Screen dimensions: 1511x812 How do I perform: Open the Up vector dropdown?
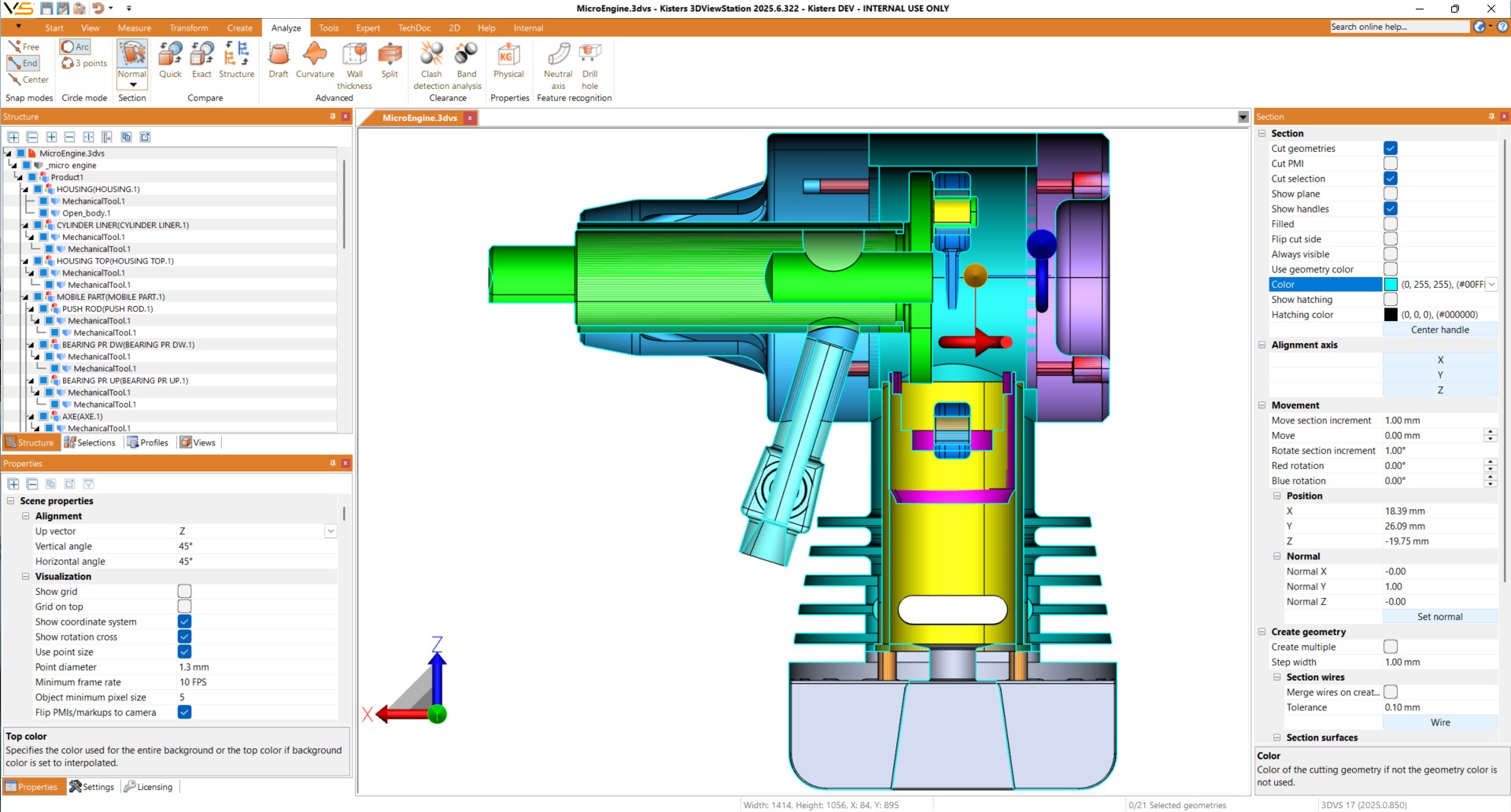(331, 532)
